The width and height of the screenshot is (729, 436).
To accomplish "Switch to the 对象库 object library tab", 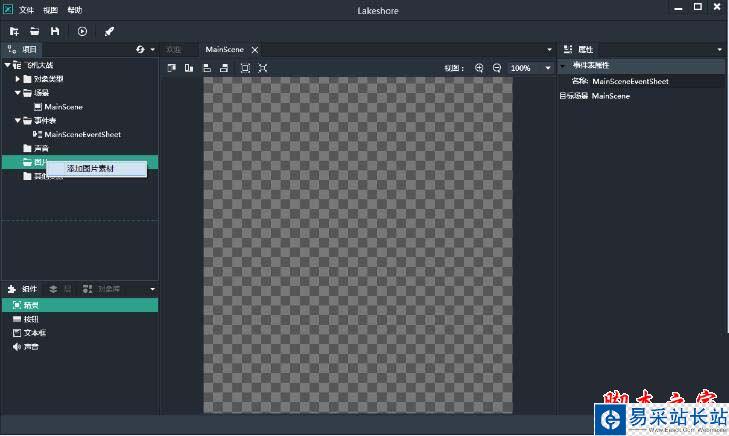I will 101,289.
